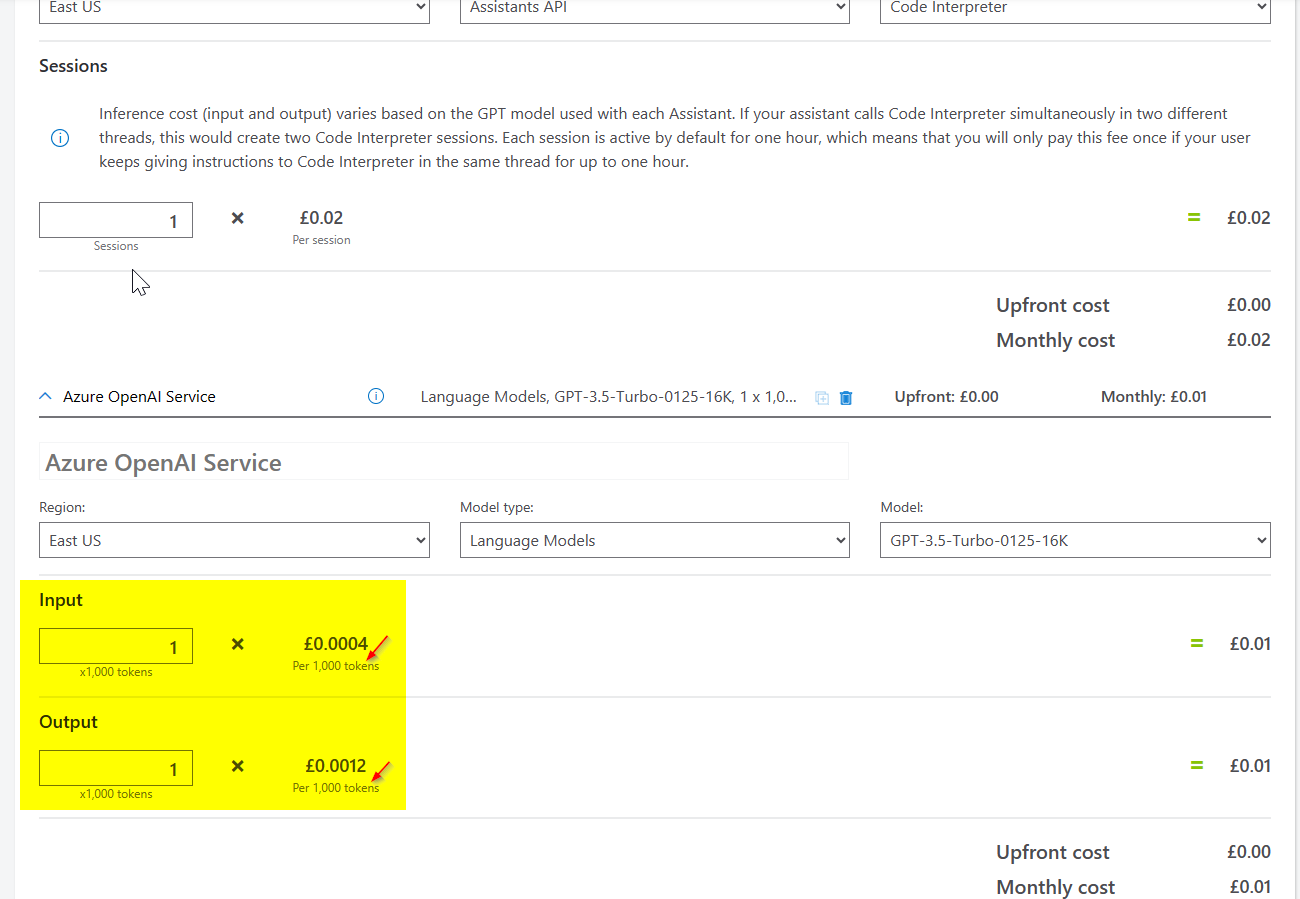The width and height of the screenshot is (1300, 899).
Task: Click the Language Models summary text
Action: click(608, 396)
